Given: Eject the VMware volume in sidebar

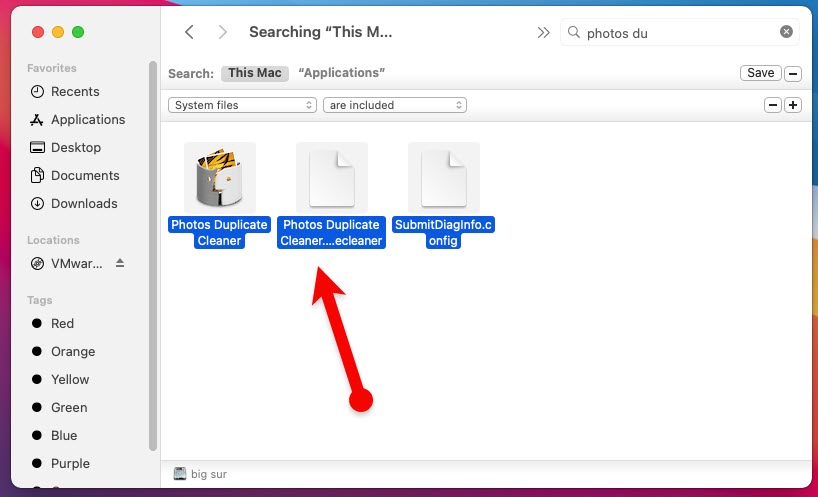Looking at the screenshot, I should point(121,263).
